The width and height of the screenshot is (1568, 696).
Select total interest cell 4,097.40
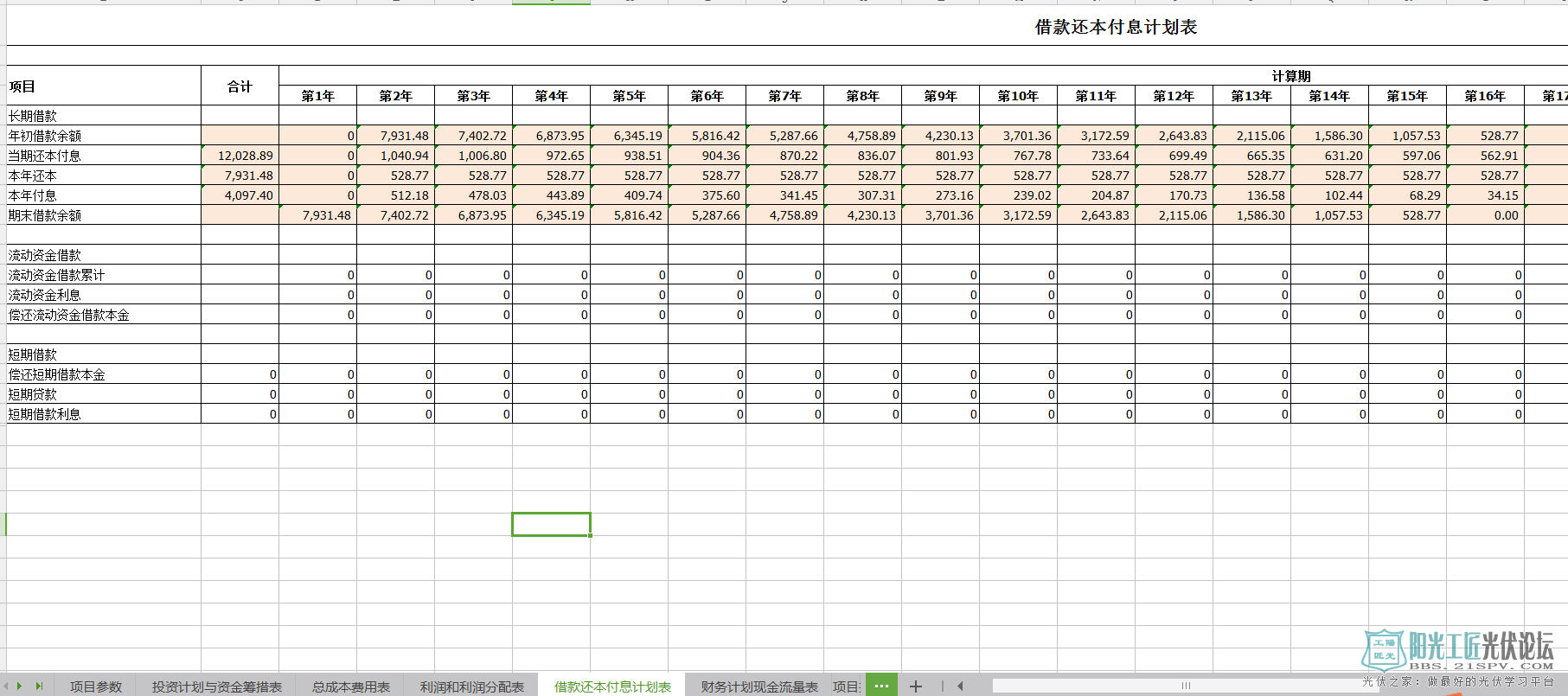(x=240, y=195)
